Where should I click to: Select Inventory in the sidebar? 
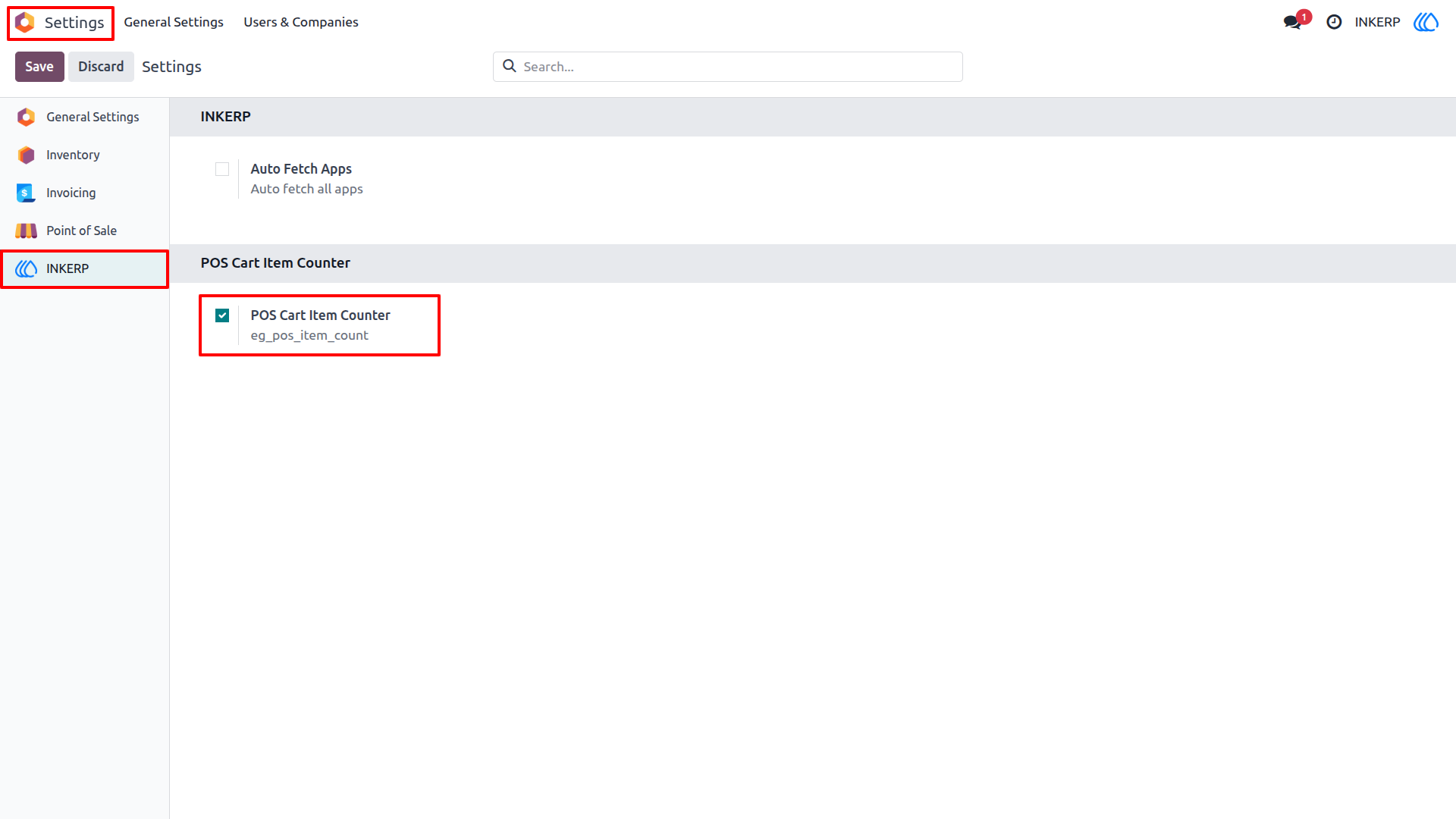(85, 155)
